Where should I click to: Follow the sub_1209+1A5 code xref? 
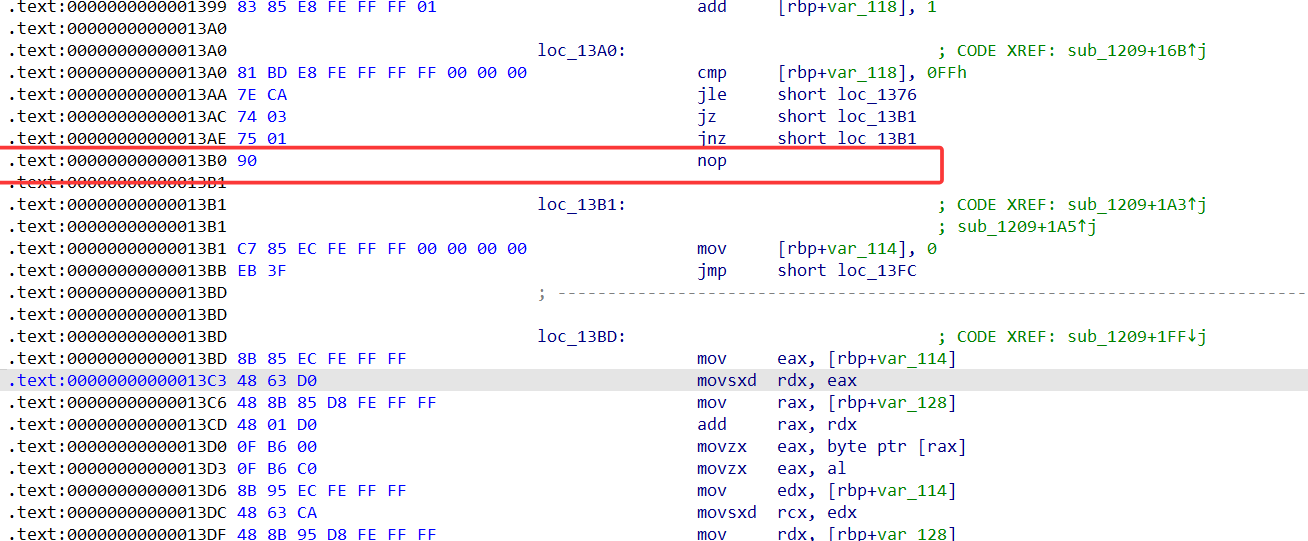pyautogui.click(x=1027, y=226)
